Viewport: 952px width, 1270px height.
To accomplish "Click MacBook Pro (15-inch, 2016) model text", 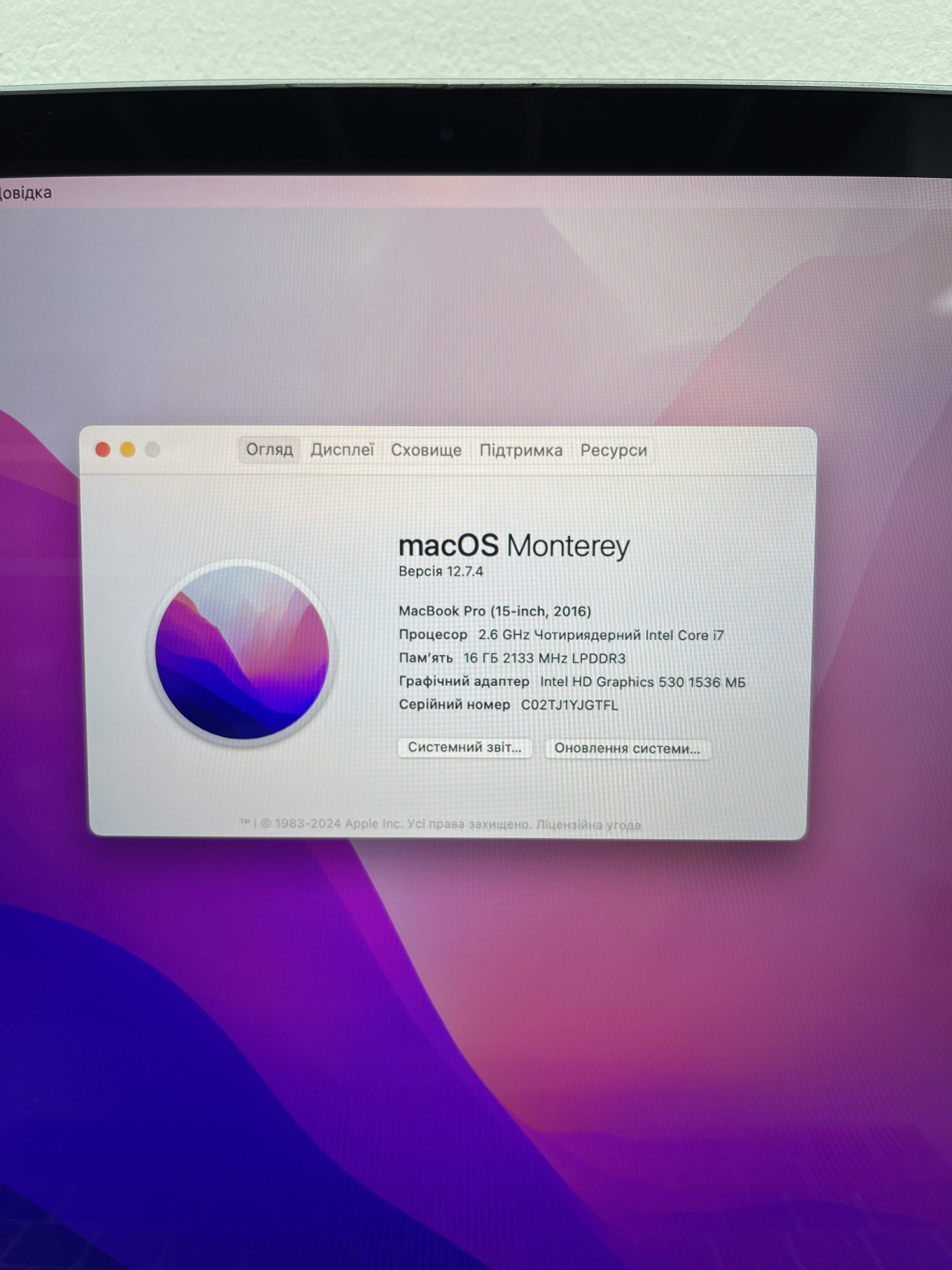I will (x=495, y=611).
